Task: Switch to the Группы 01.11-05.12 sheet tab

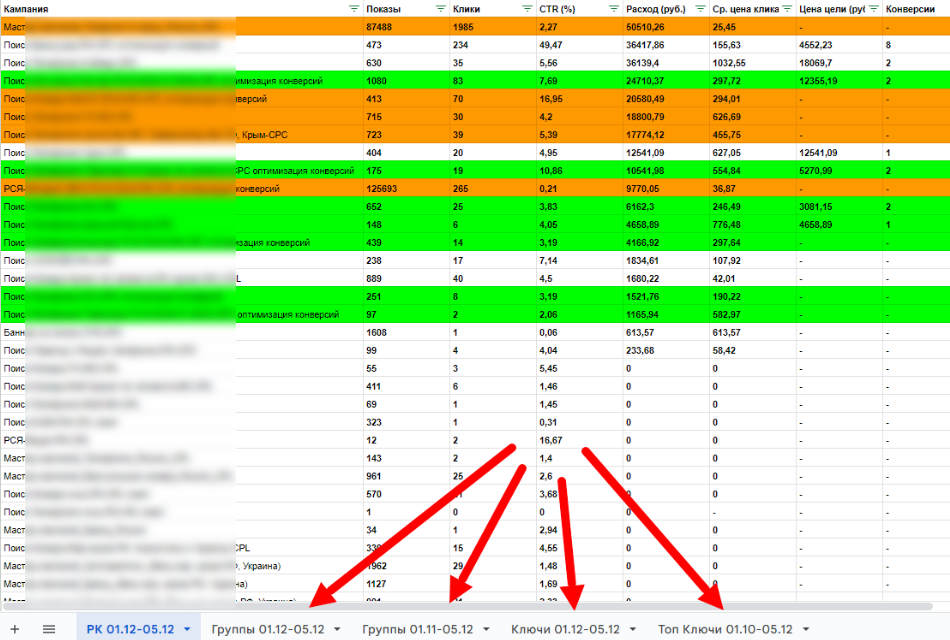Action: 417,629
